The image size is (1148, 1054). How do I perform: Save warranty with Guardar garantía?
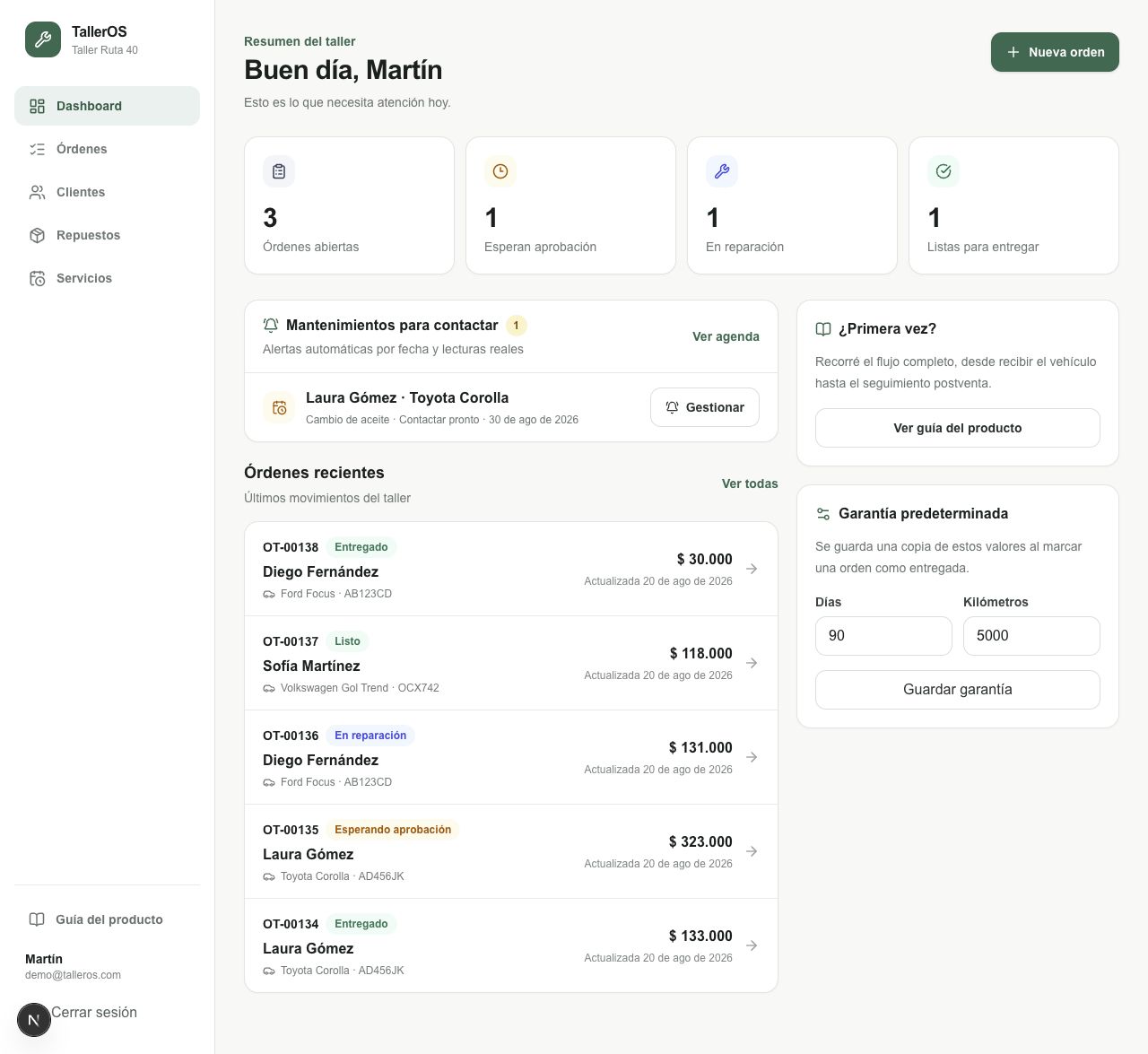958,690
